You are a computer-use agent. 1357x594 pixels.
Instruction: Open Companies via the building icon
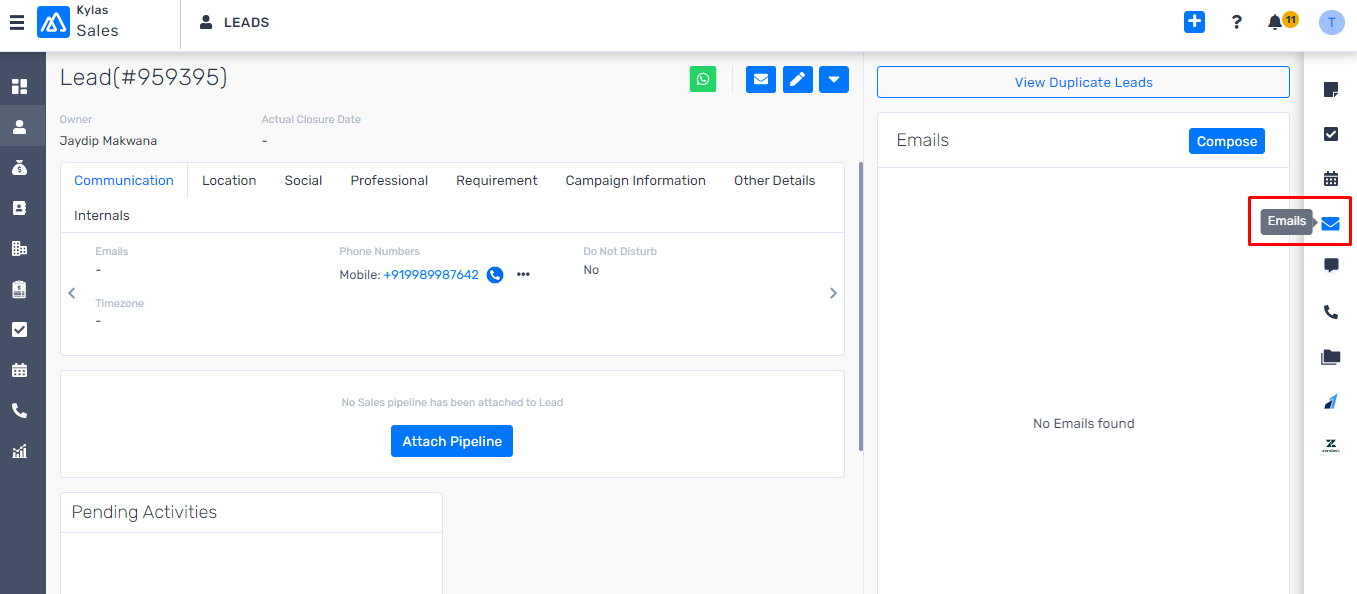point(21,246)
